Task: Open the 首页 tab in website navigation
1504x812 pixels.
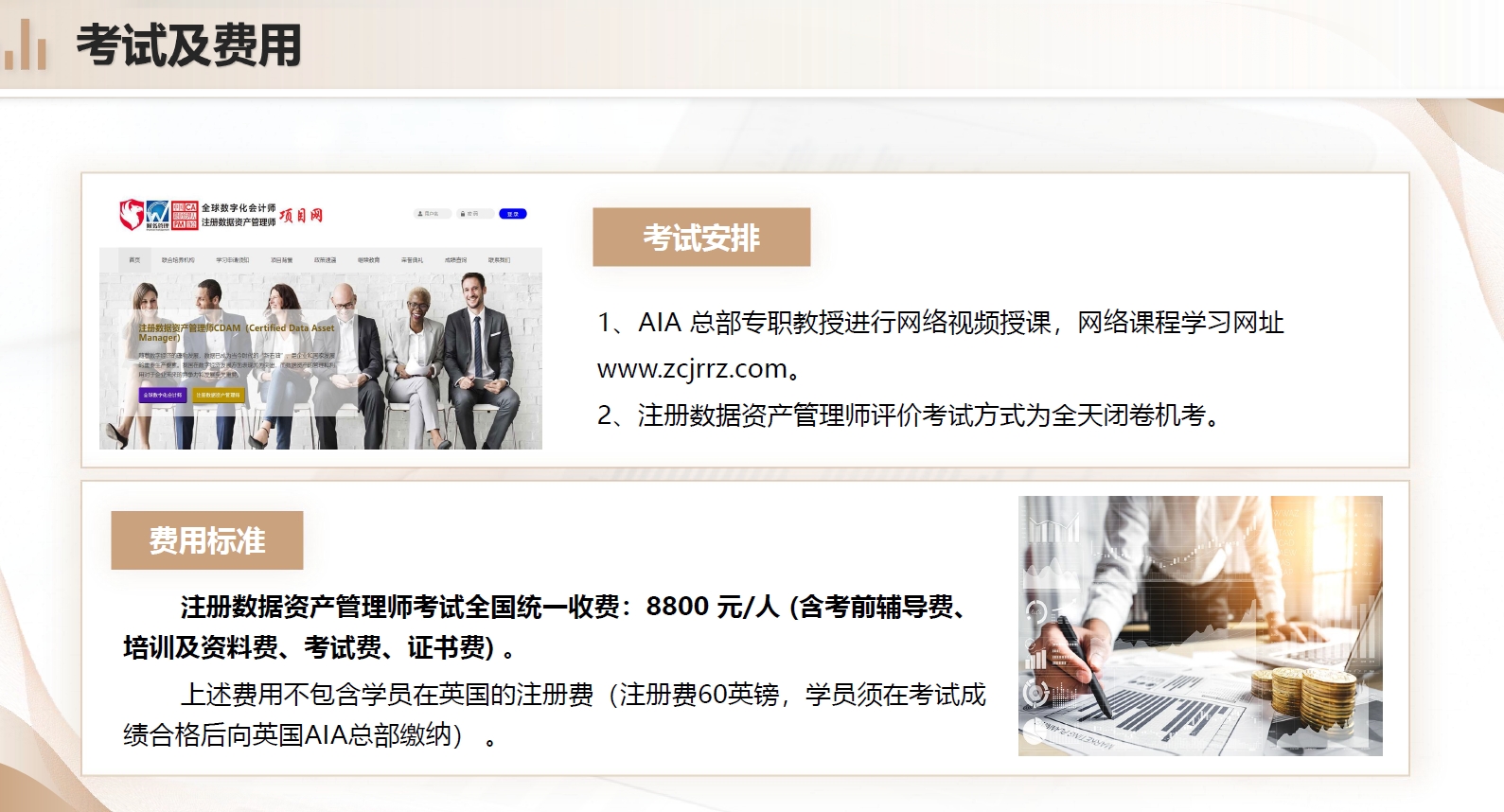Action: [x=134, y=259]
